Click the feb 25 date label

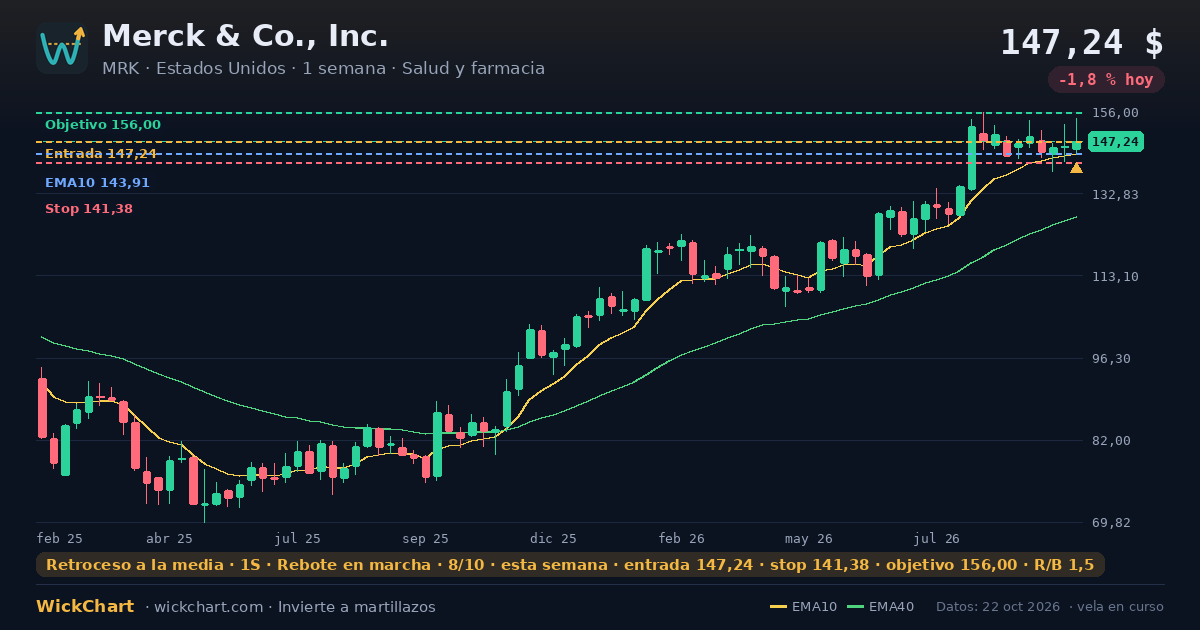point(60,538)
